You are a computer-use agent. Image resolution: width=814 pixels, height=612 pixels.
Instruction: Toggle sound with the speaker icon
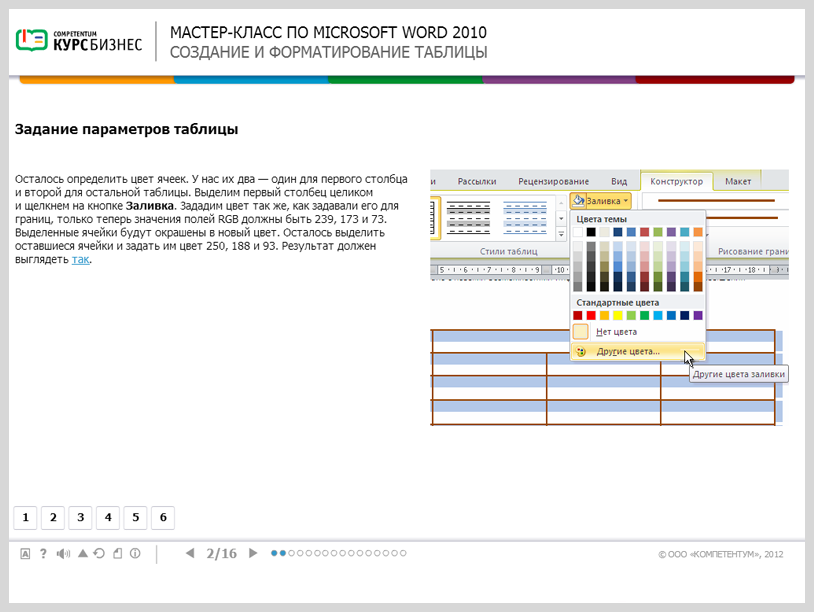[63, 554]
